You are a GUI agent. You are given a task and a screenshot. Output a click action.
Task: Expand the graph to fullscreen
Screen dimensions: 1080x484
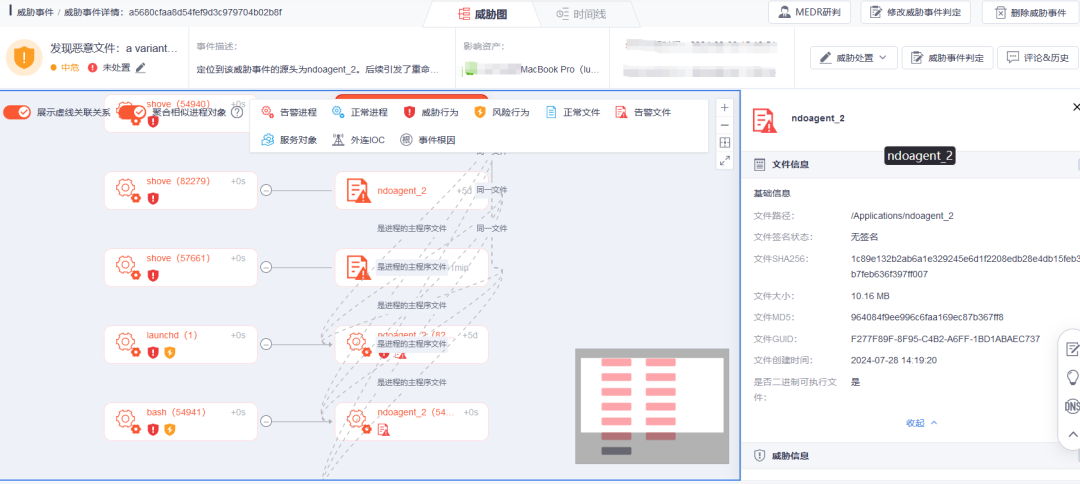[725, 161]
